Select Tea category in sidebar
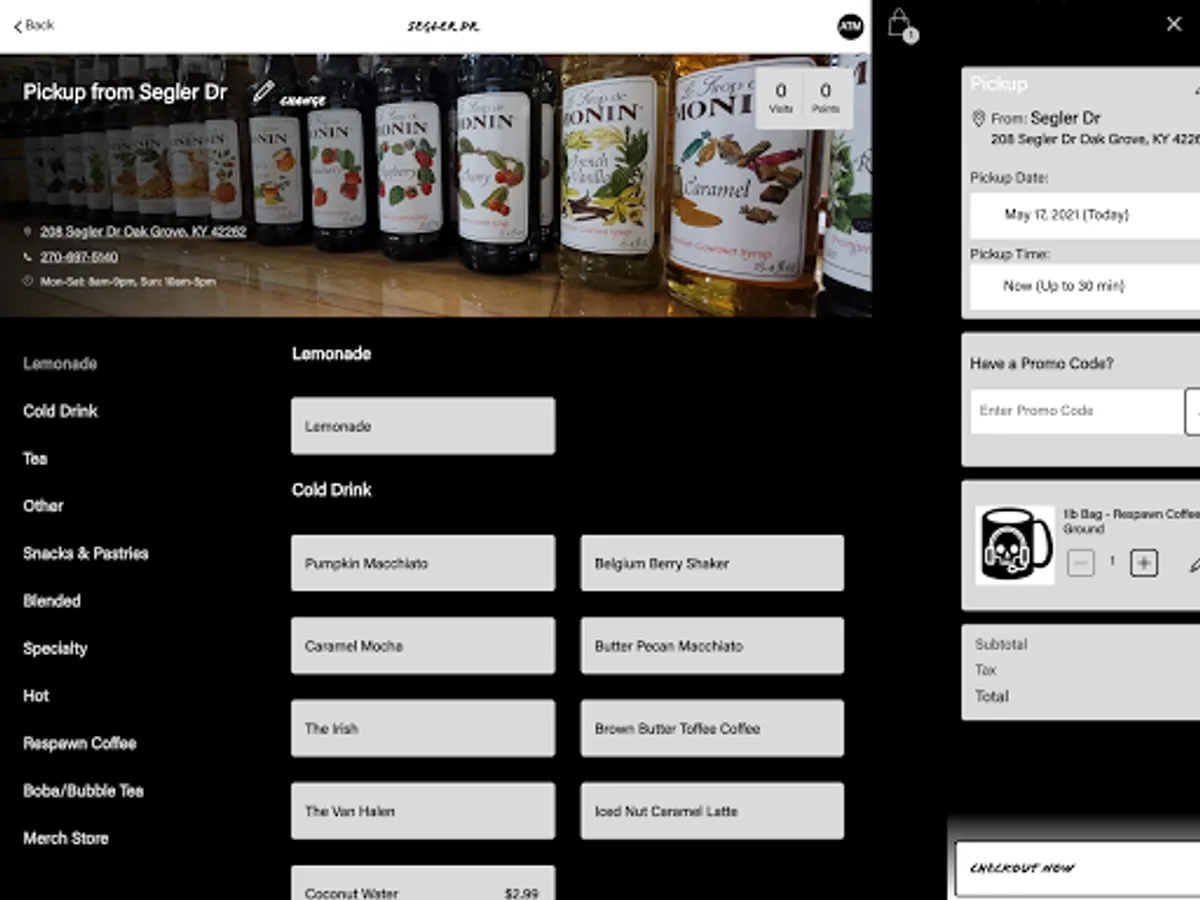This screenshot has width=1200, height=900. tap(35, 459)
